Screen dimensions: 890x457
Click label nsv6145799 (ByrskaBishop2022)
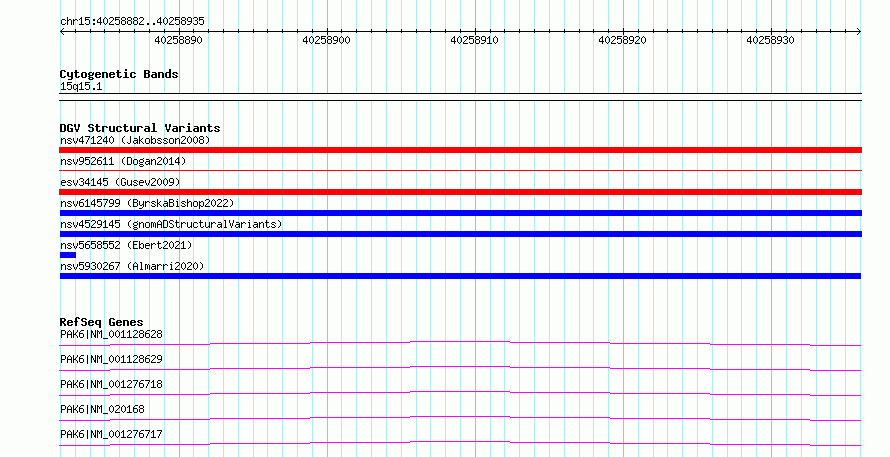coord(147,203)
